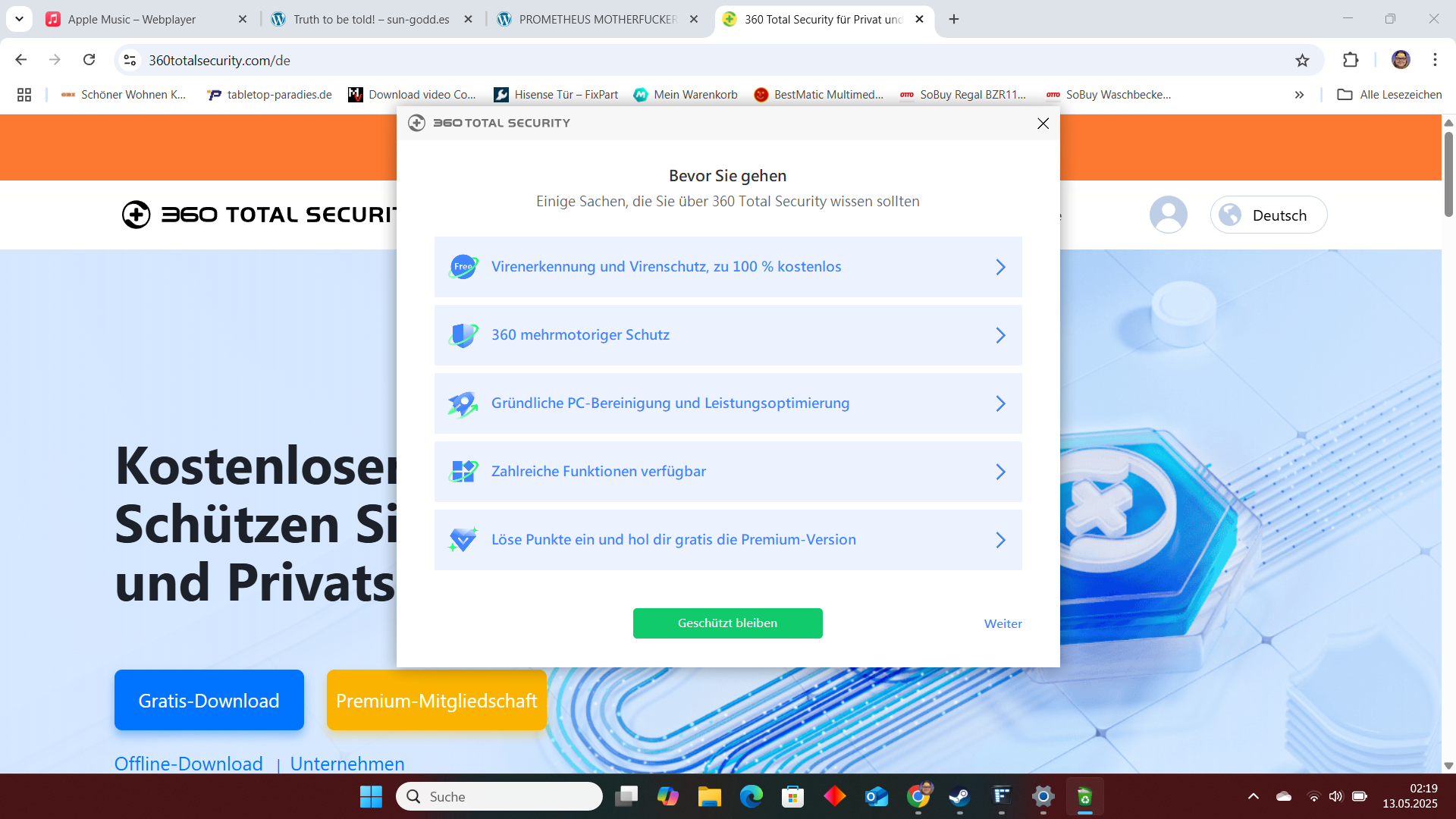Open 'Zahlreiche Funktionen verfügbar' row
Viewport: 1456px width, 819px height.
click(x=728, y=472)
